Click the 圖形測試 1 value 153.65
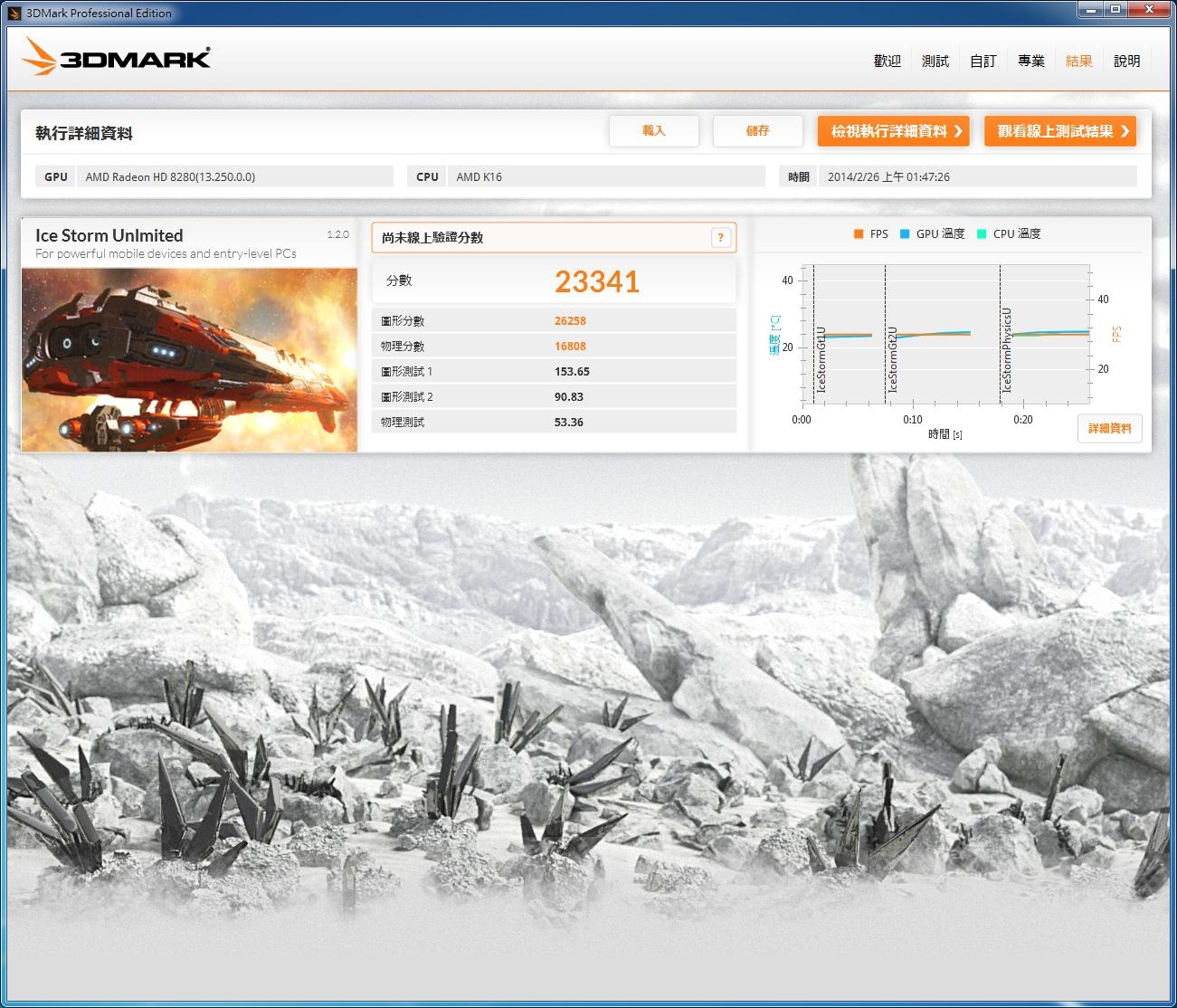This screenshot has width=1177, height=1008. click(572, 372)
